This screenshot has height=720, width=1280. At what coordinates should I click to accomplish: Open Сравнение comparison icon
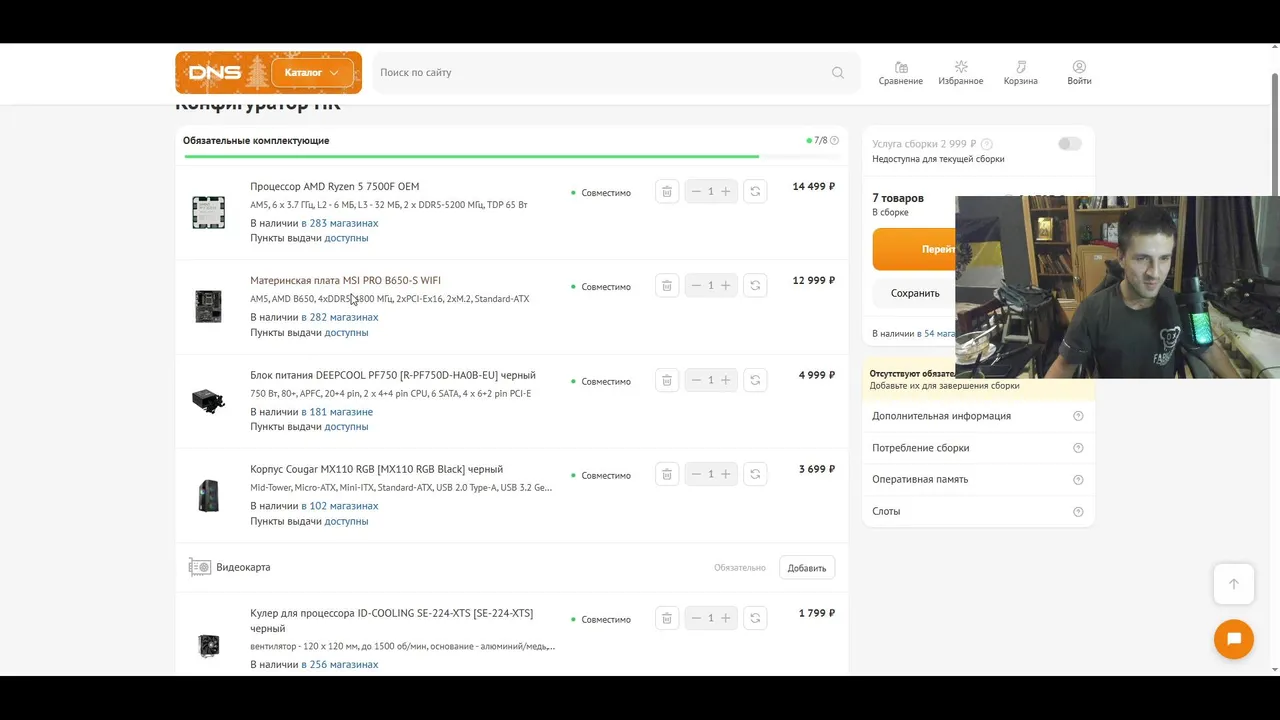click(901, 73)
